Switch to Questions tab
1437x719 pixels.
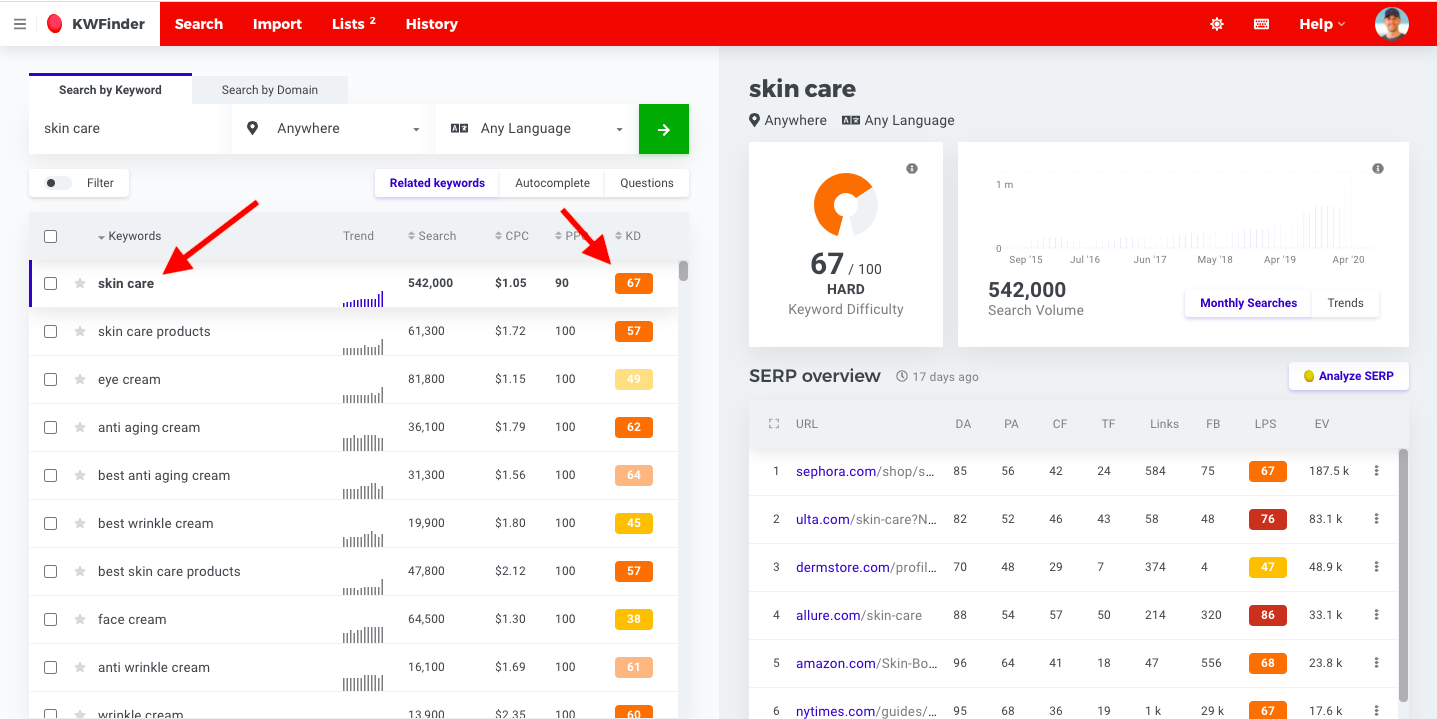[x=647, y=183]
